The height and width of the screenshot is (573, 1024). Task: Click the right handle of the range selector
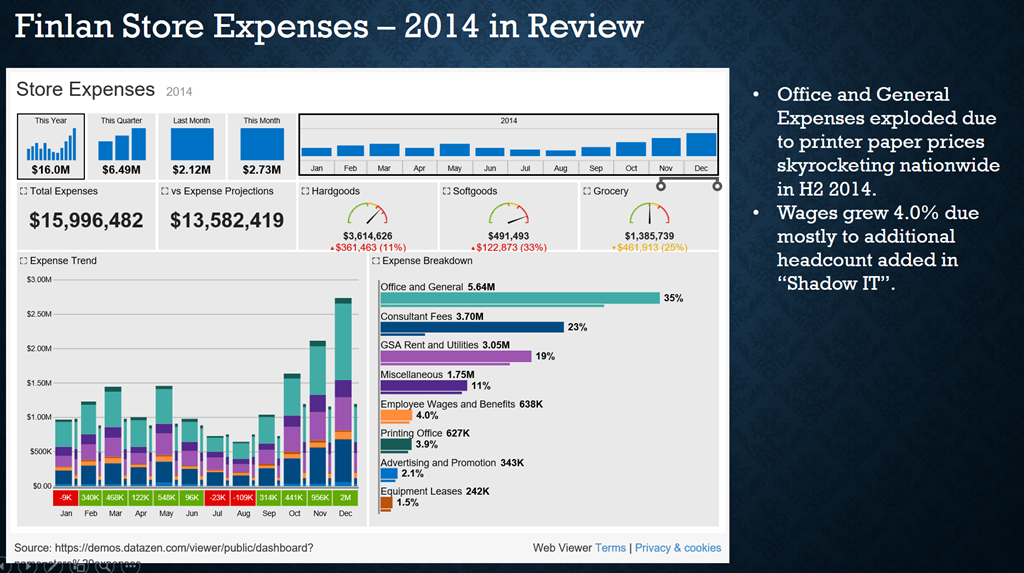716,186
